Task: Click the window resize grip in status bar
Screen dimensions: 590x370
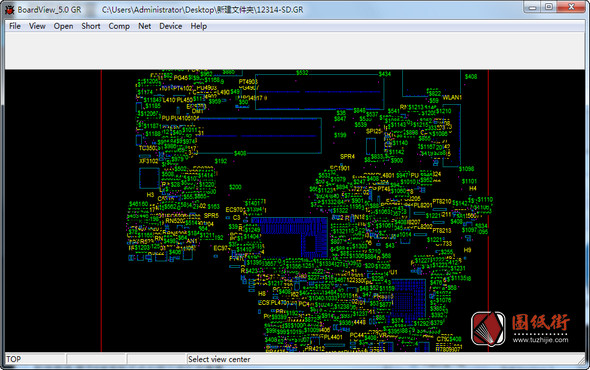Action: point(581,360)
